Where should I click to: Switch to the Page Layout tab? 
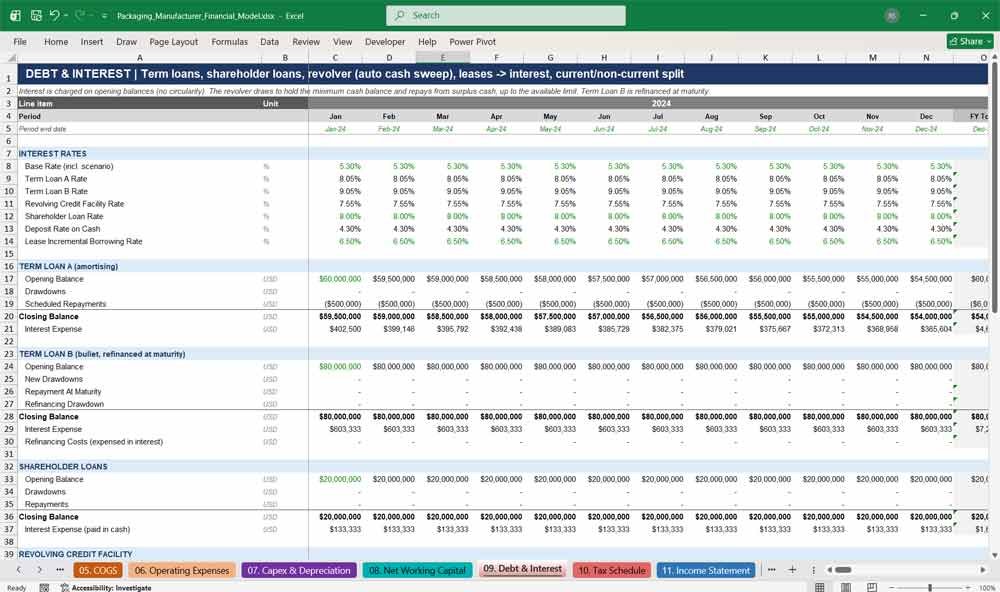[x=173, y=41]
